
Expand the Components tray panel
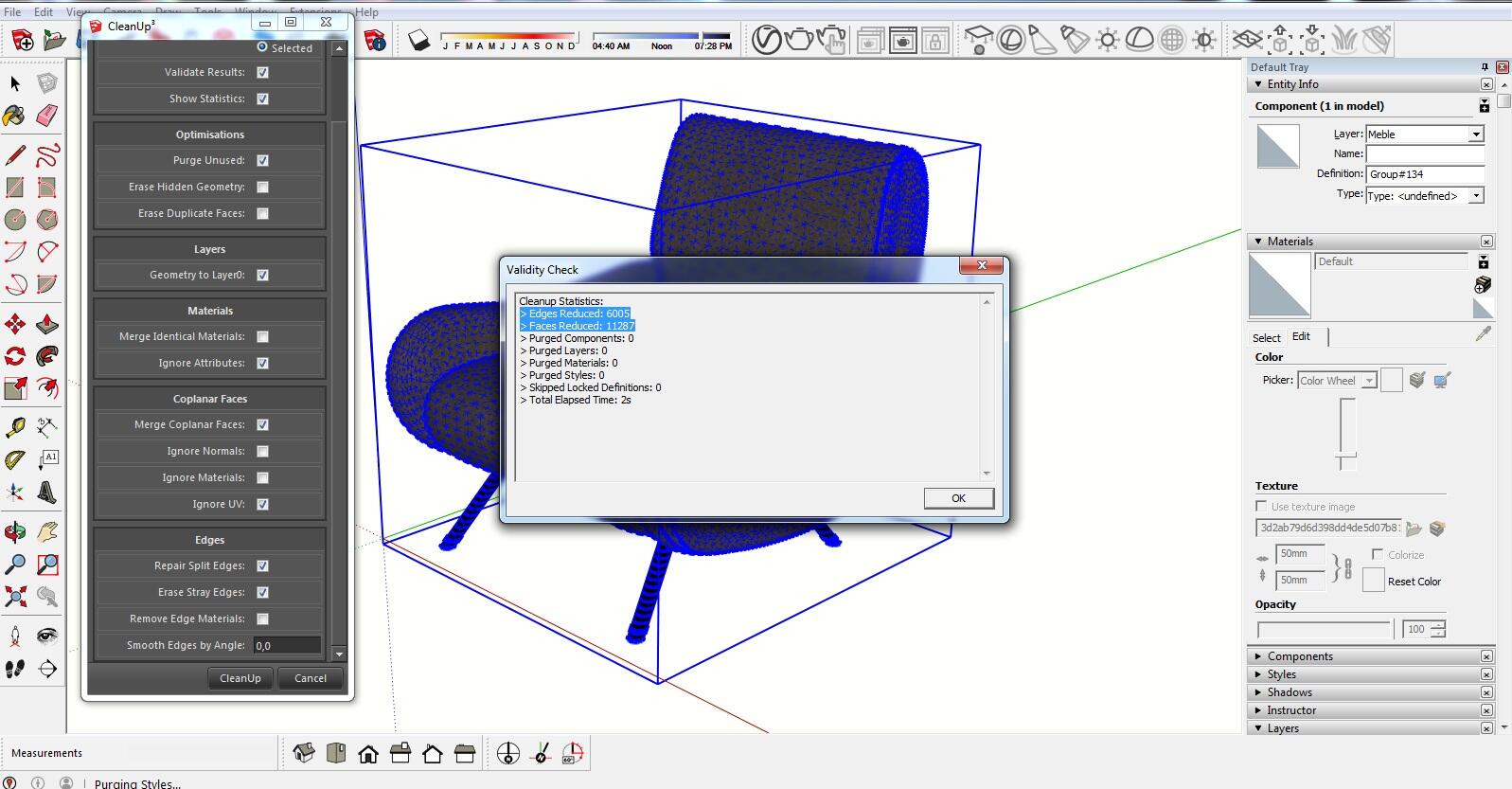tap(1299, 656)
